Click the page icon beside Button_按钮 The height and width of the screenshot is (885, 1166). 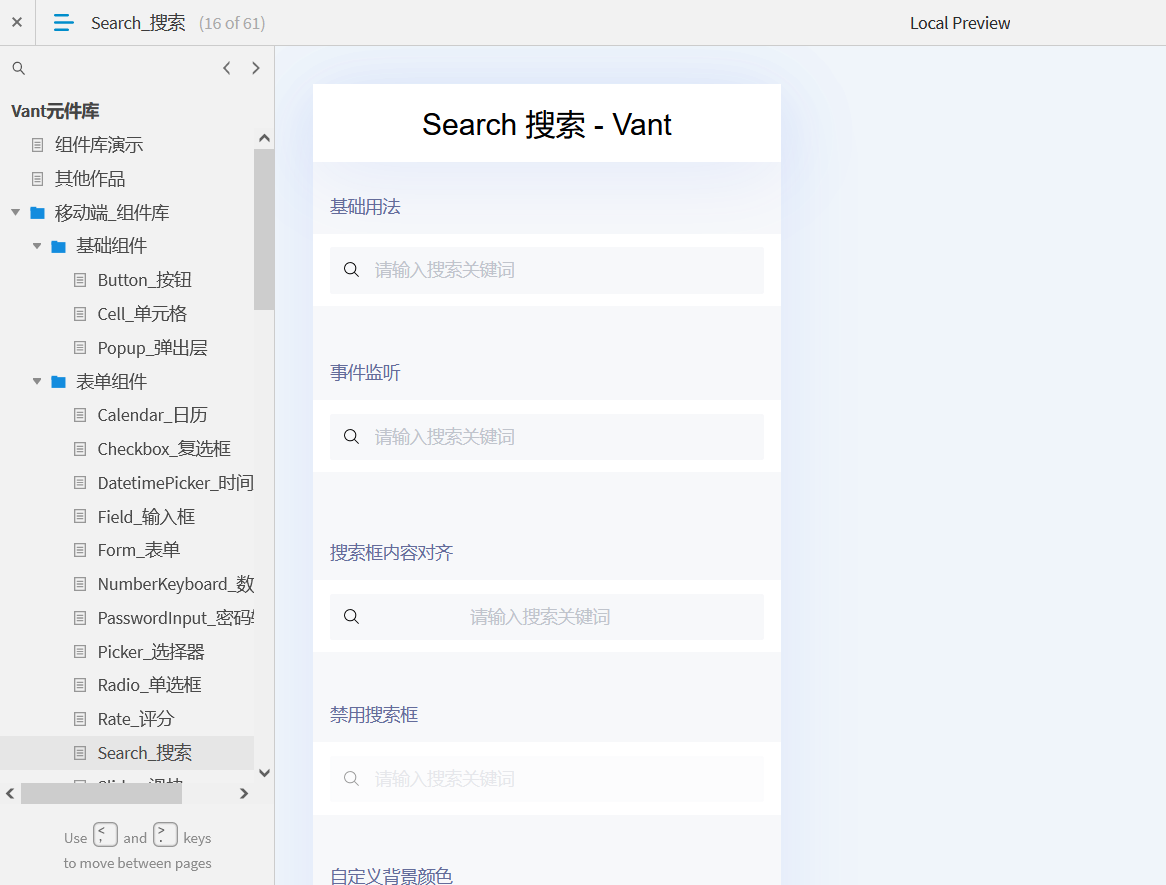[80, 280]
